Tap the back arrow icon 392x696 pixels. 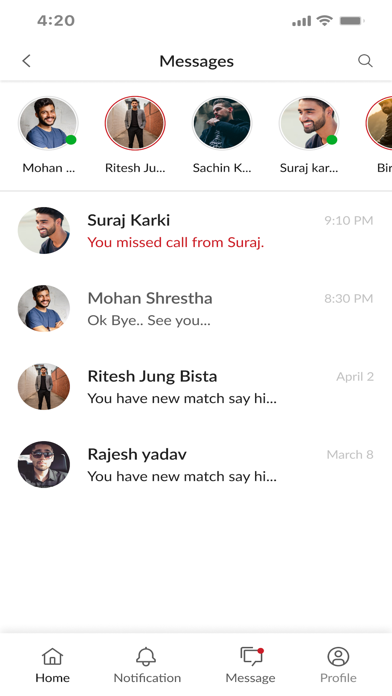pos(27,61)
